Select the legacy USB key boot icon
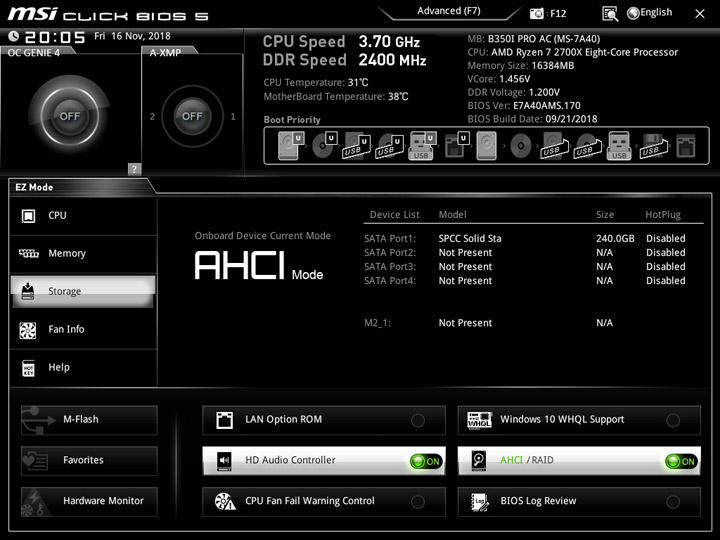 (619, 146)
